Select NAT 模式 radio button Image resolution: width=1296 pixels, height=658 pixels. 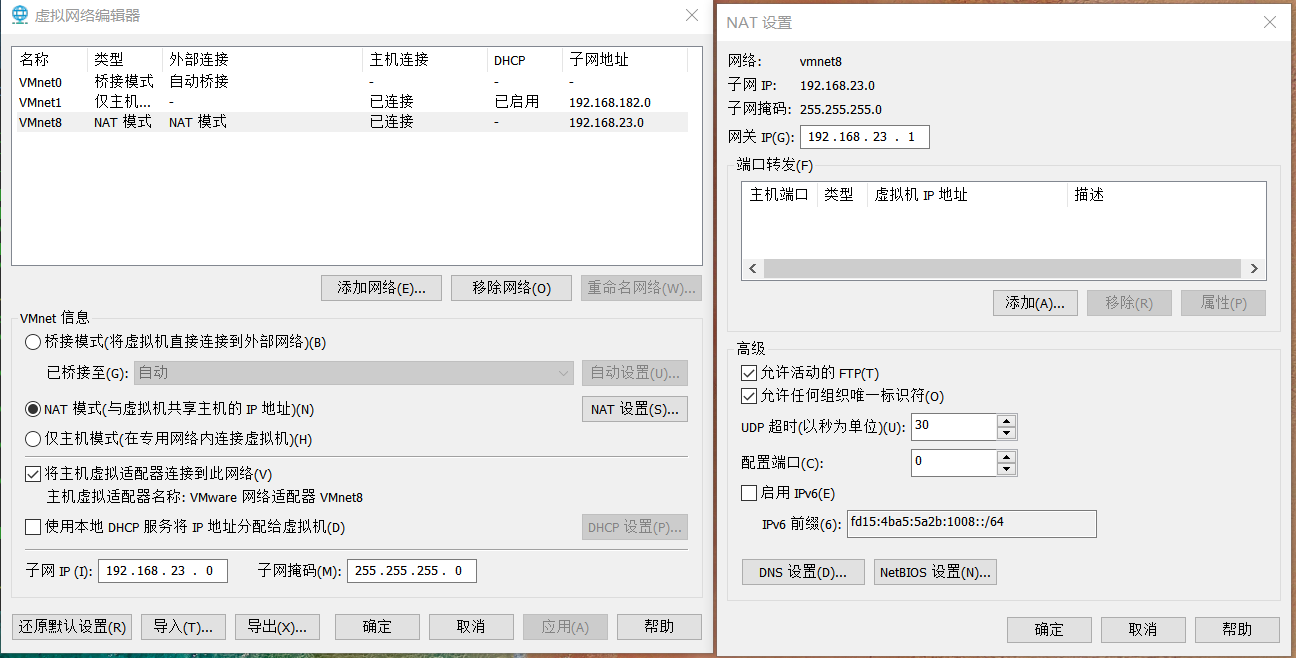click(x=33, y=409)
